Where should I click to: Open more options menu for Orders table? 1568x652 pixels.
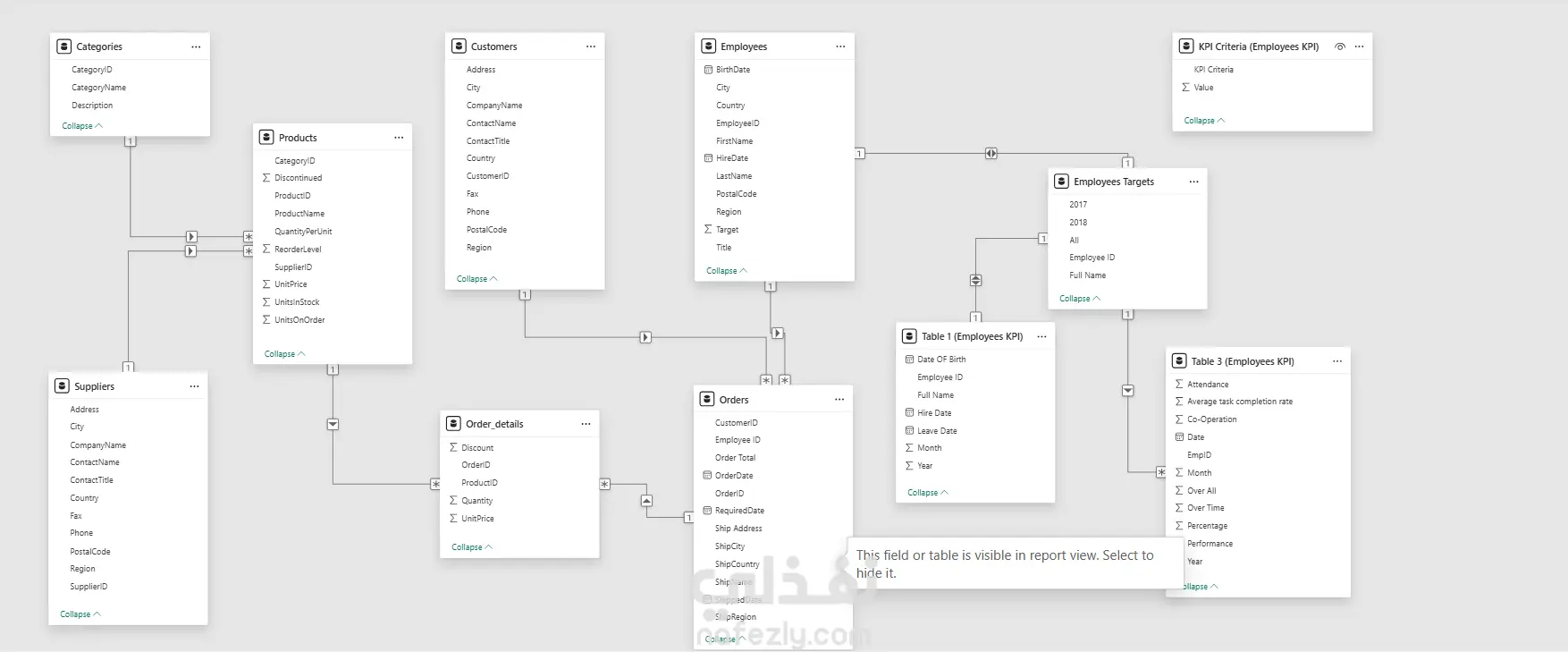pyautogui.click(x=839, y=400)
